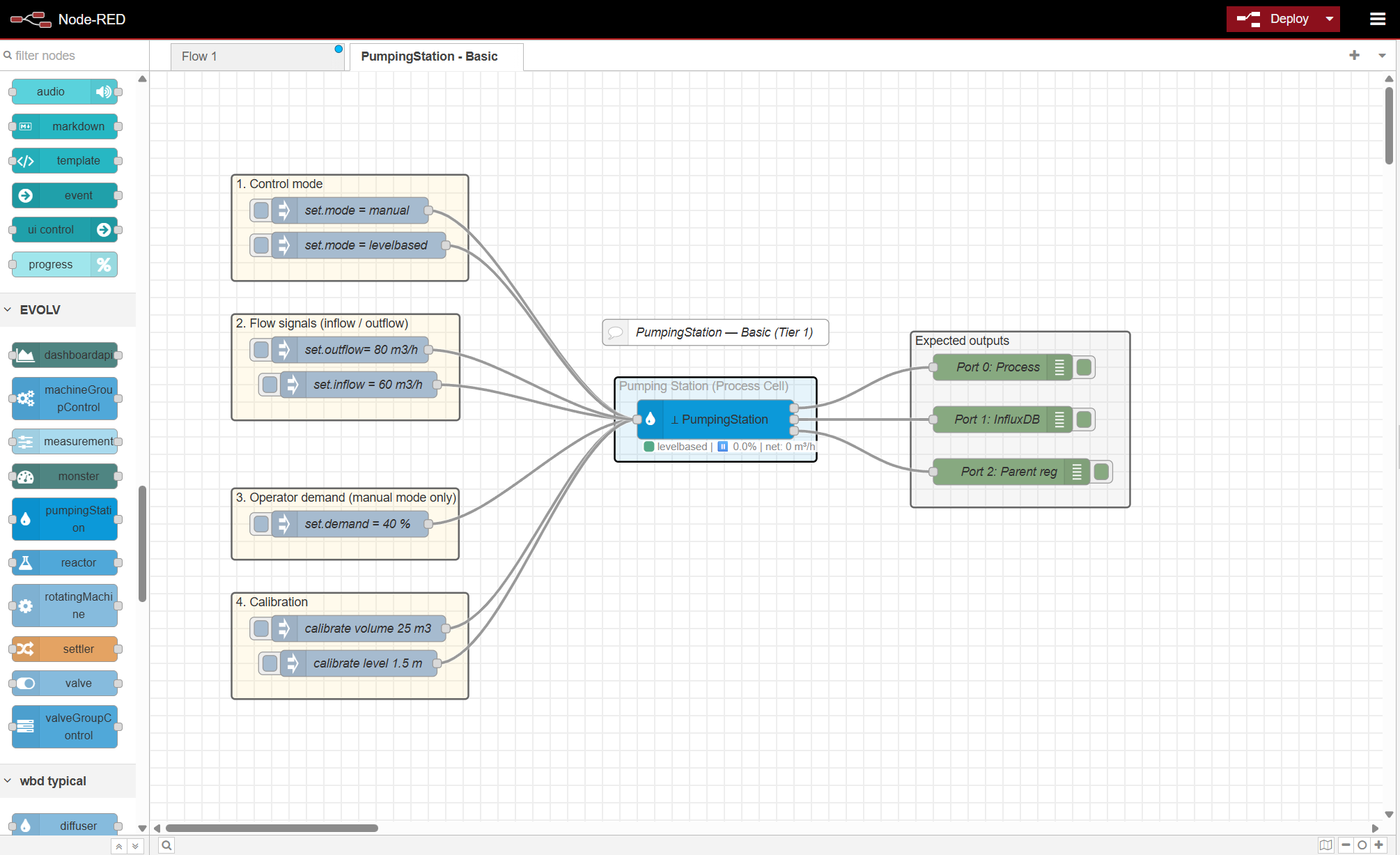Select the valveGroupControl palette node
Screen dimensions: 1400x855
coord(65,726)
